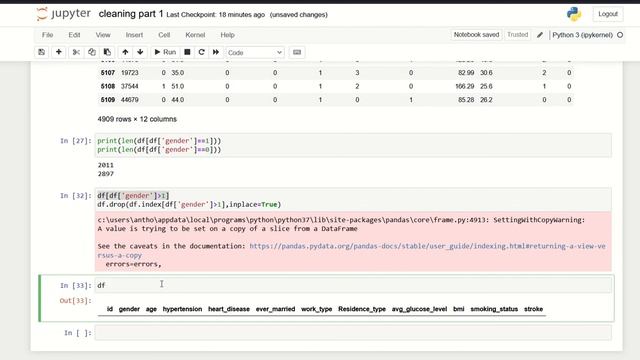
Task: Open the Kernel menu
Action: tap(195, 35)
